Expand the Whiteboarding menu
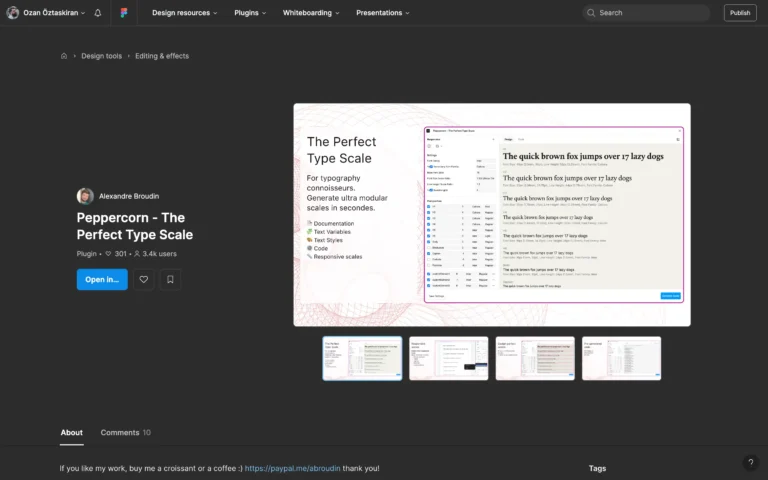Viewport: 768px width, 480px height. (311, 13)
